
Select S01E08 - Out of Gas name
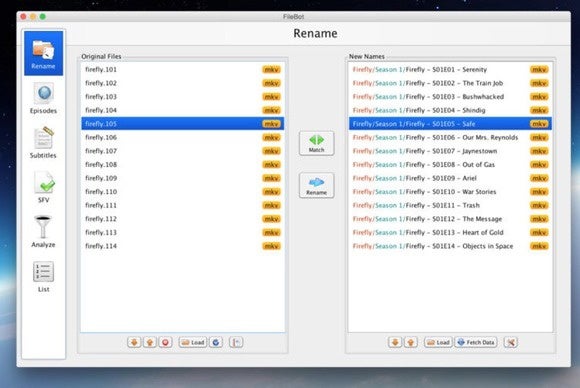(450, 165)
